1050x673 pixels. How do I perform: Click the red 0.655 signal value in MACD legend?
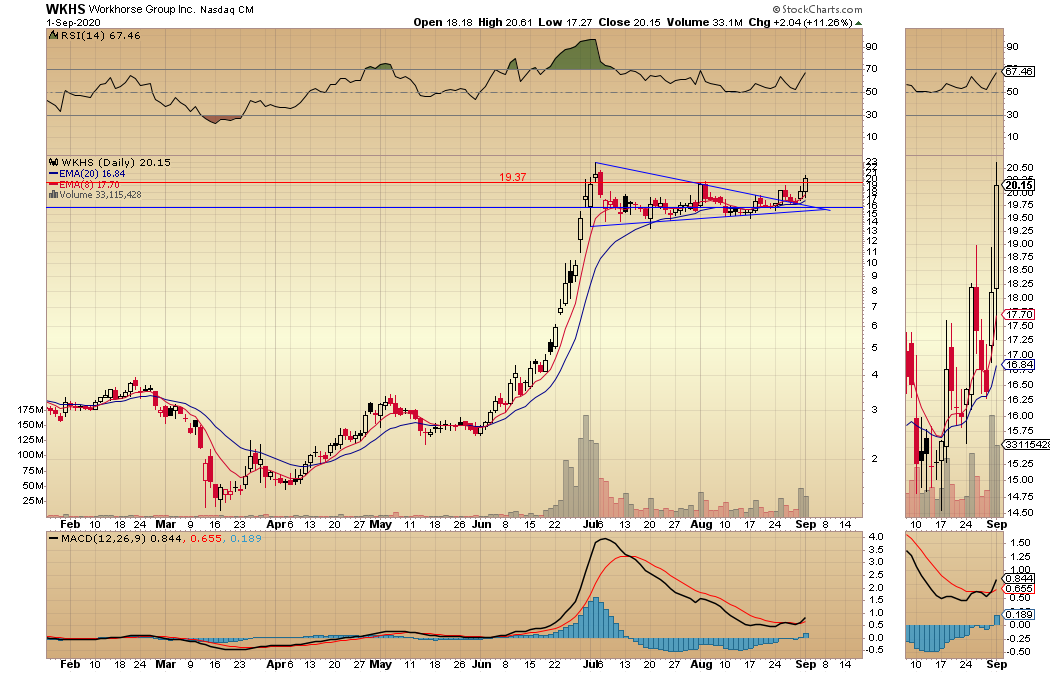[206, 538]
